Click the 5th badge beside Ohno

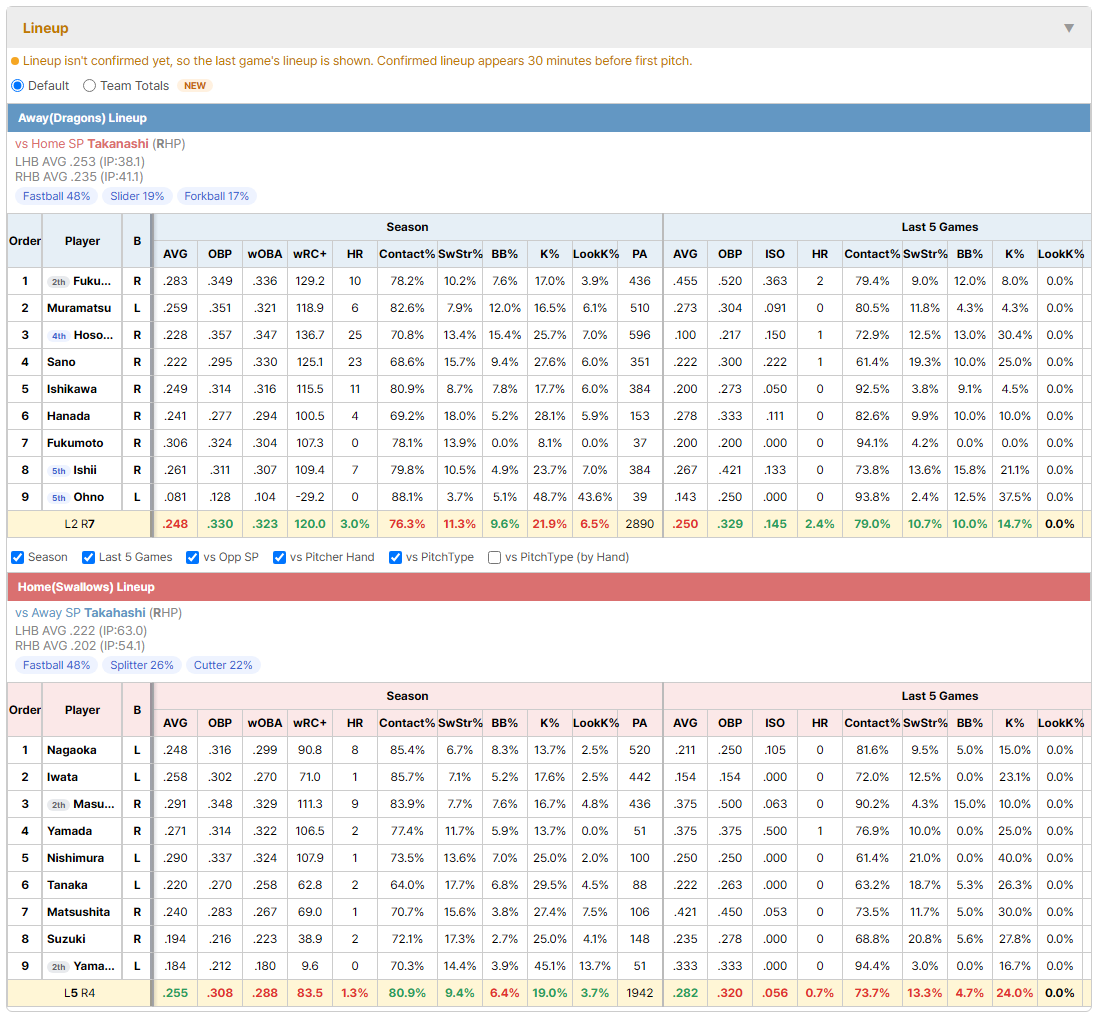click(x=59, y=498)
